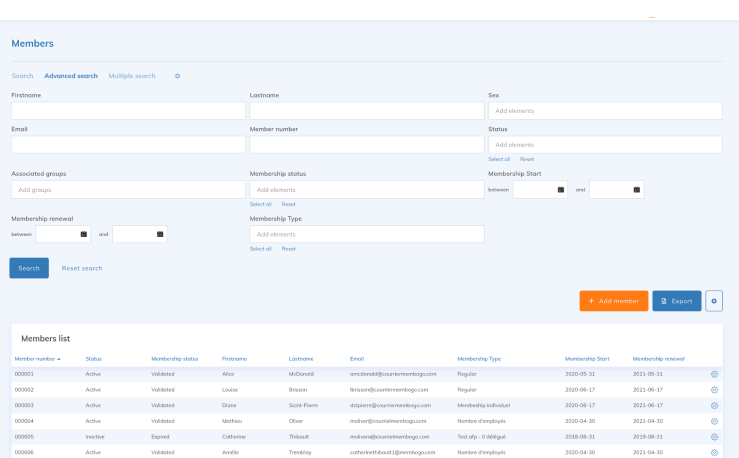
Task: Sort list by Lastname header
Action: pyautogui.click(x=301, y=359)
